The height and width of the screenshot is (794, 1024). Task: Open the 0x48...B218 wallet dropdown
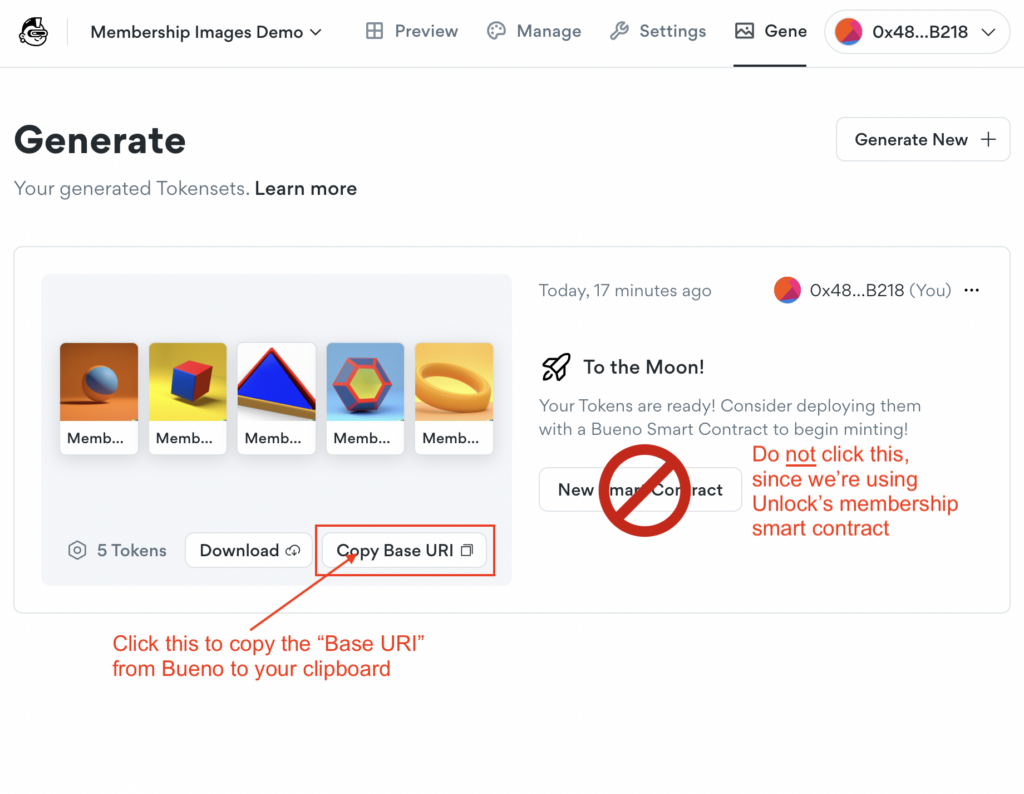point(917,32)
